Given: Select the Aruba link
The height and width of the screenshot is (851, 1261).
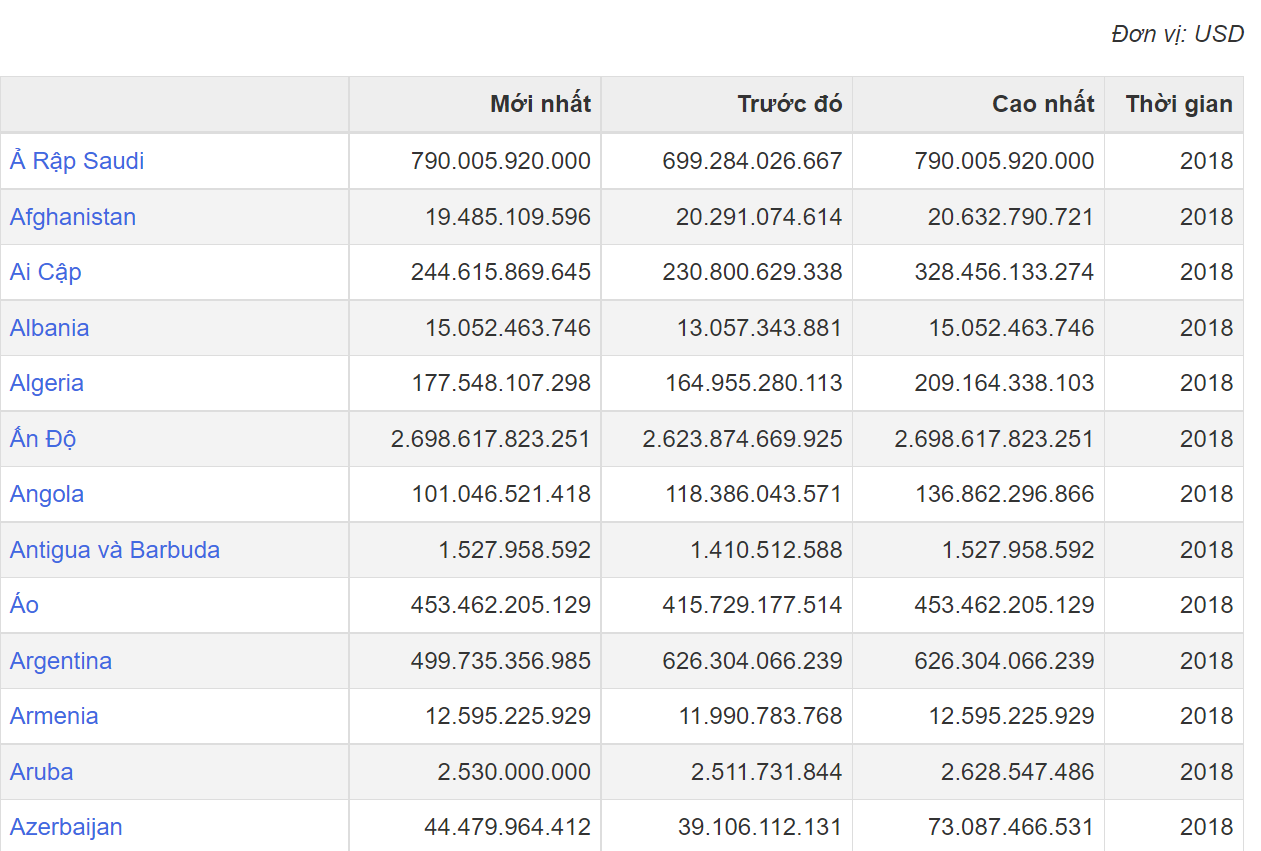Looking at the screenshot, I should click(42, 772).
